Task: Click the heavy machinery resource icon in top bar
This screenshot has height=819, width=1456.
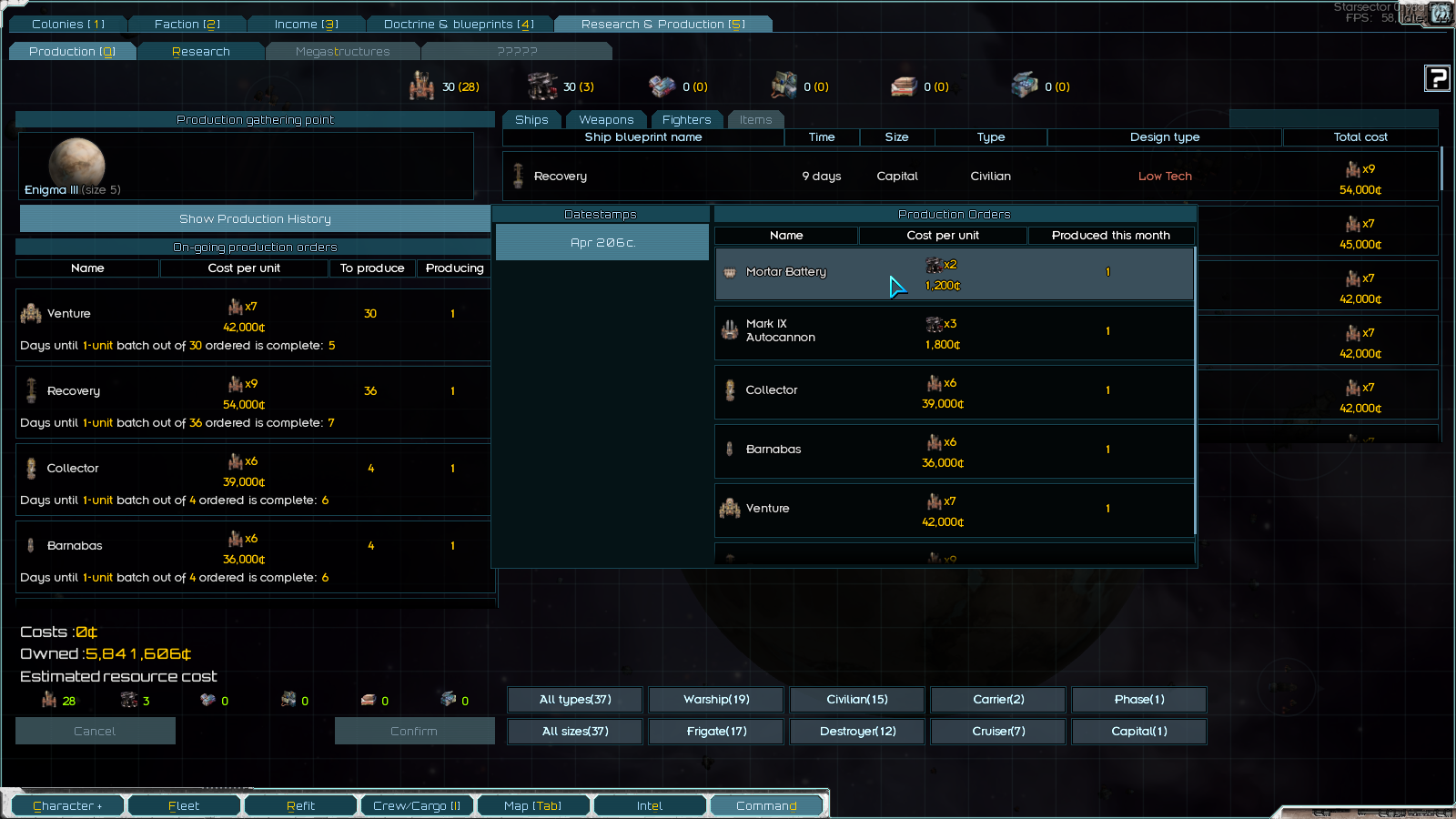Action: (x=421, y=86)
